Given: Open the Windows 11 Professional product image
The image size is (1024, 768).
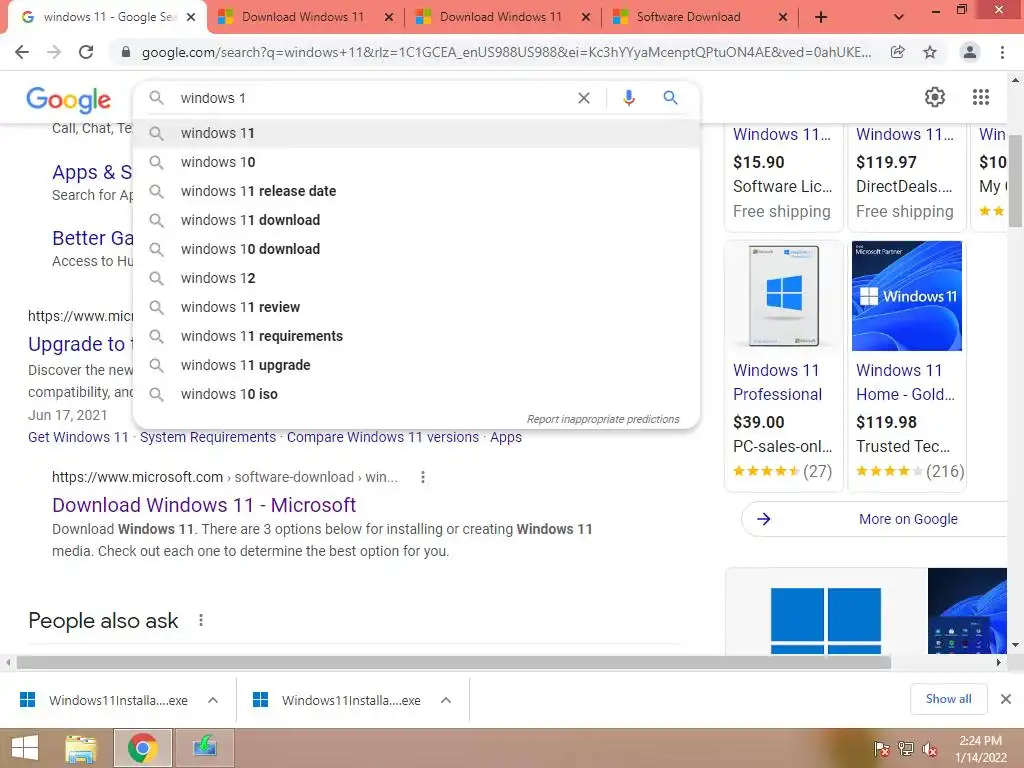Looking at the screenshot, I should 784,296.
